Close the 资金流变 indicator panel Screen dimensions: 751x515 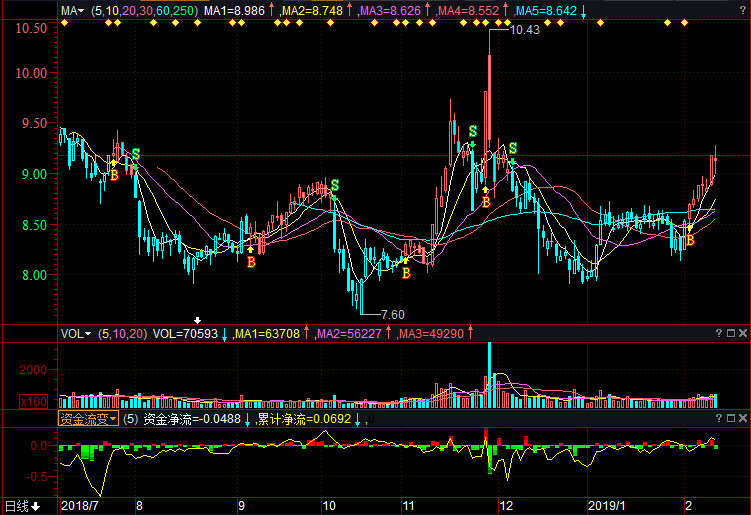743,419
